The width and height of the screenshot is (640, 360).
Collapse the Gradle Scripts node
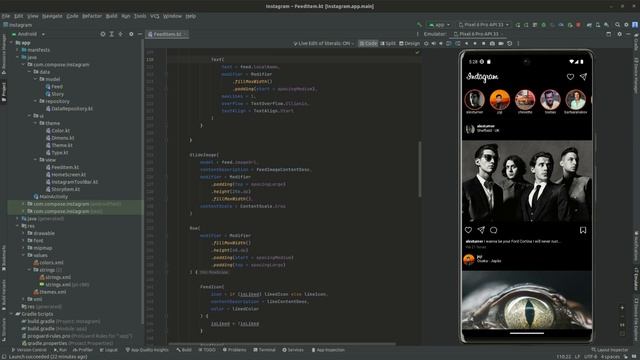click(11, 314)
